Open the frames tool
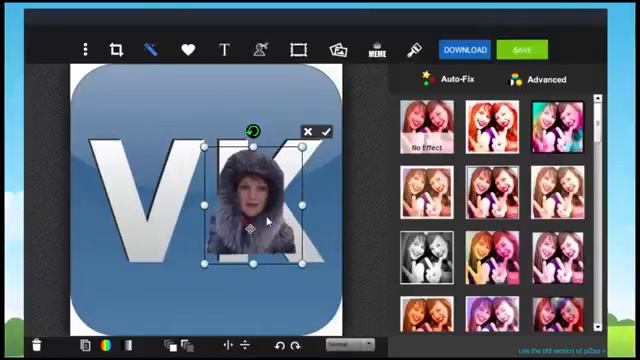 click(298, 50)
